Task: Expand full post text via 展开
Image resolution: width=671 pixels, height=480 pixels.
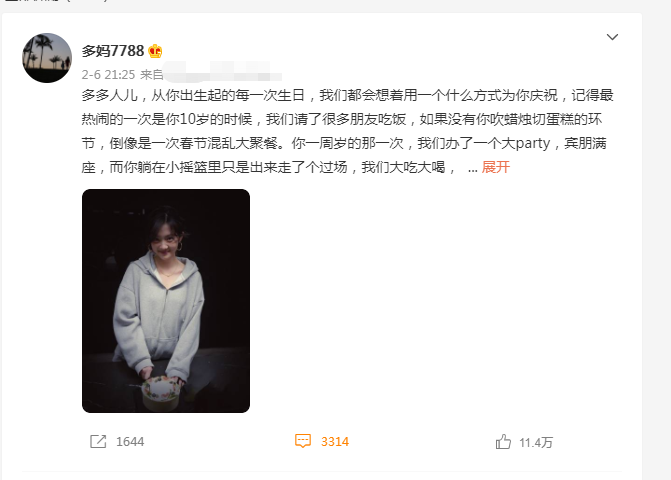Action: click(496, 167)
